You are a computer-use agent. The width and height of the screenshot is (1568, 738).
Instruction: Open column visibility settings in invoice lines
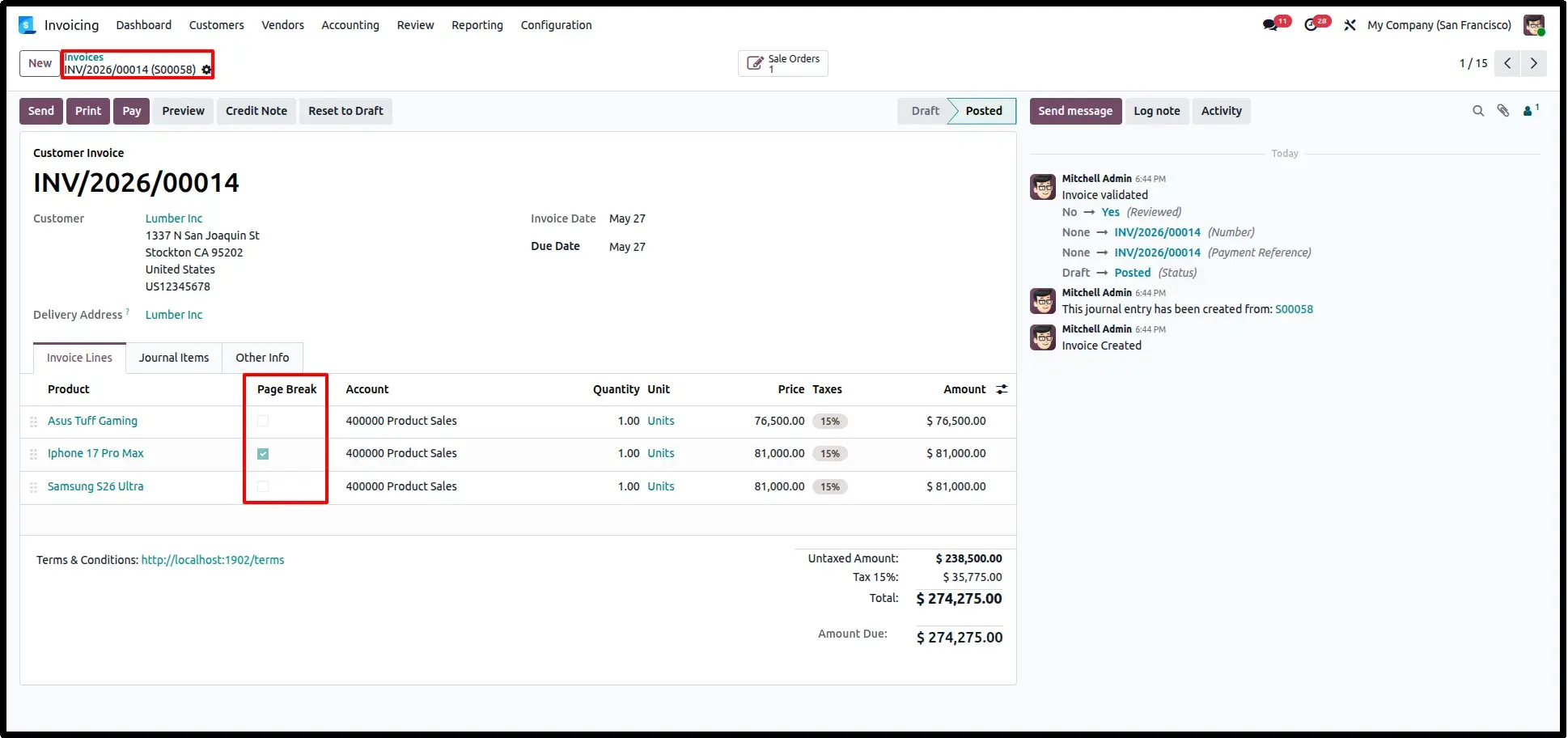pyautogui.click(x=1002, y=389)
